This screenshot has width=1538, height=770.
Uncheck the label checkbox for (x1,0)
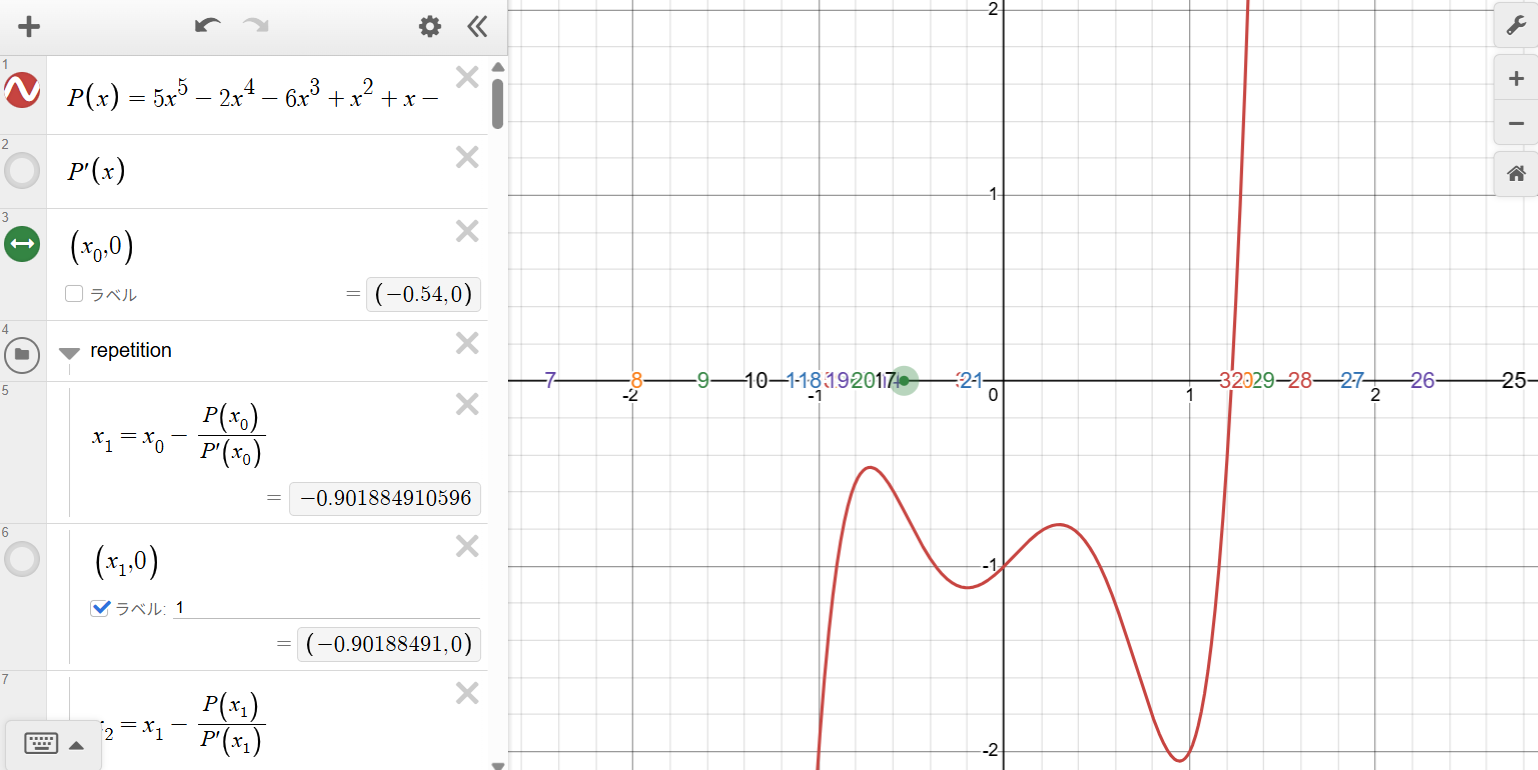click(x=99, y=608)
